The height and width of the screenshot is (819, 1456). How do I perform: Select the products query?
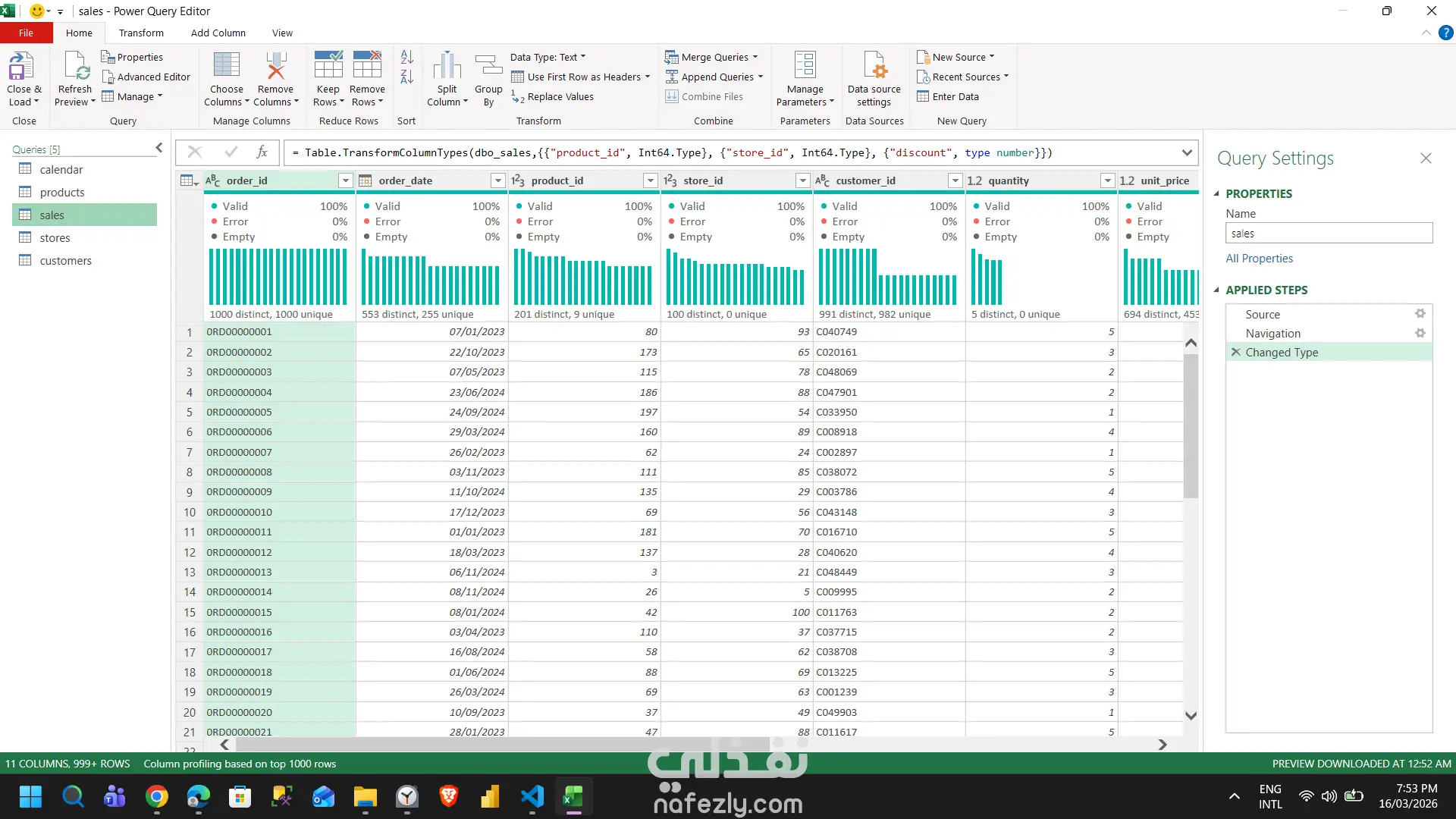tap(84, 192)
